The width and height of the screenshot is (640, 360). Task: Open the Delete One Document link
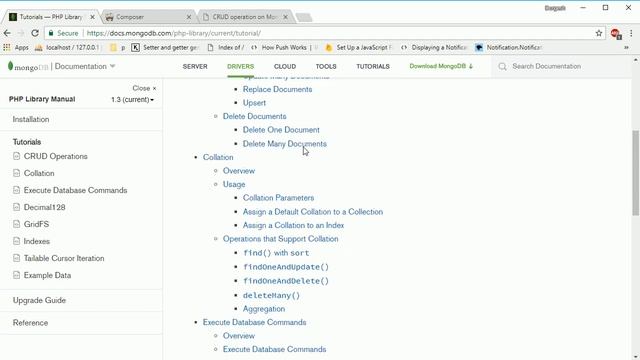point(281,130)
